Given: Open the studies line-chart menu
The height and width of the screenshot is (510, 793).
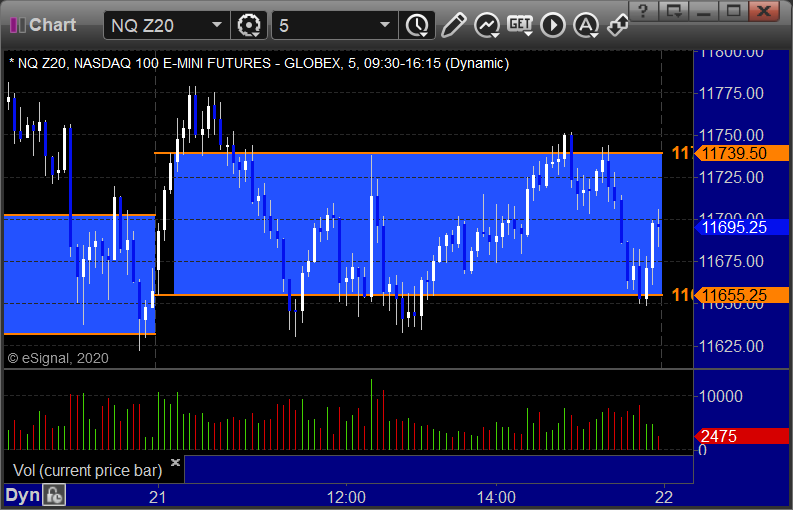Looking at the screenshot, I should click(x=487, y=25).
